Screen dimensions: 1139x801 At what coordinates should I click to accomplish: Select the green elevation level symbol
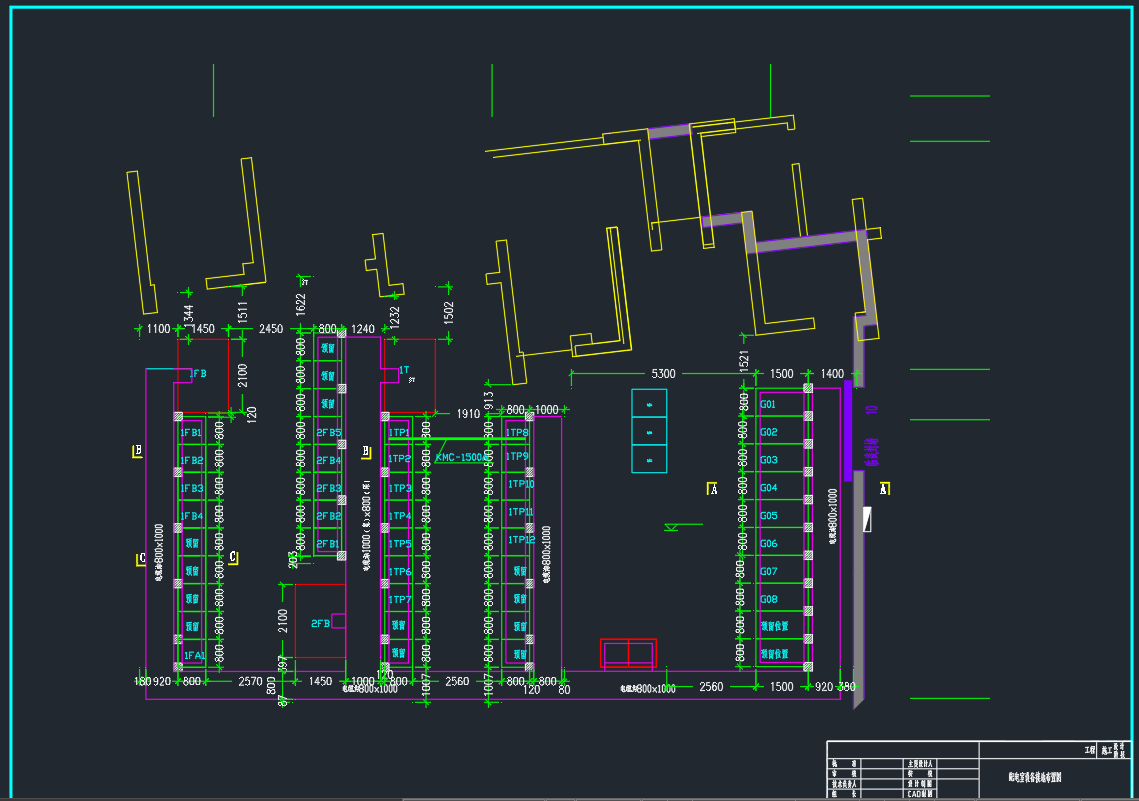(673, 526)
